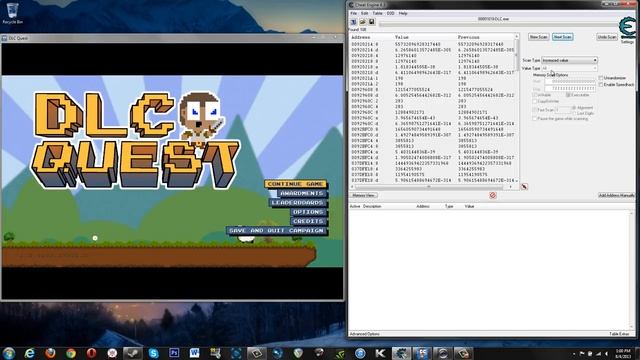Click the Open Process computer icon in Cheat Engine
This screenshot has height=360, width=640.
pos(353,22)
